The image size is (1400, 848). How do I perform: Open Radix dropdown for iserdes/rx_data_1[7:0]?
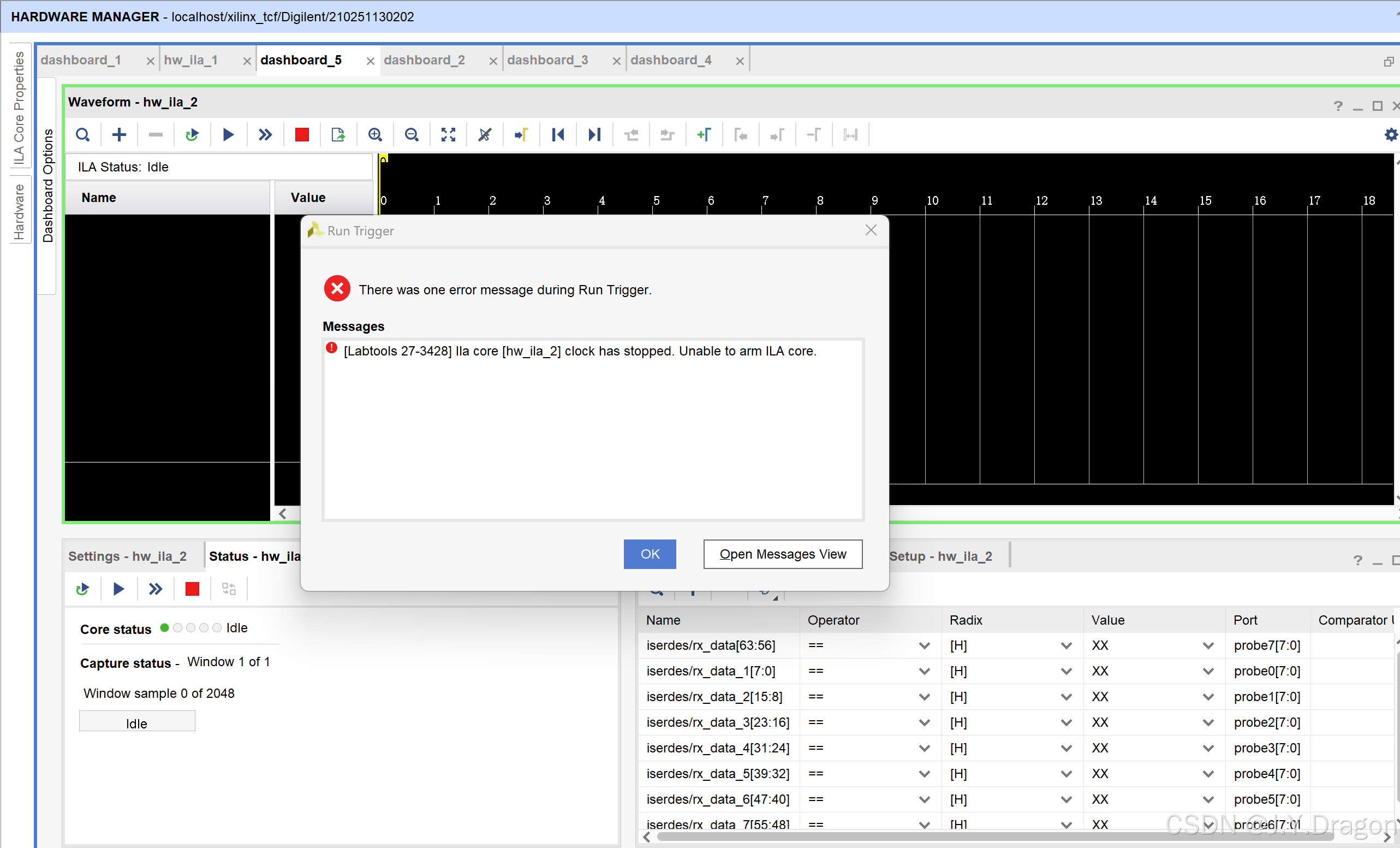(x=1066, y=671)
